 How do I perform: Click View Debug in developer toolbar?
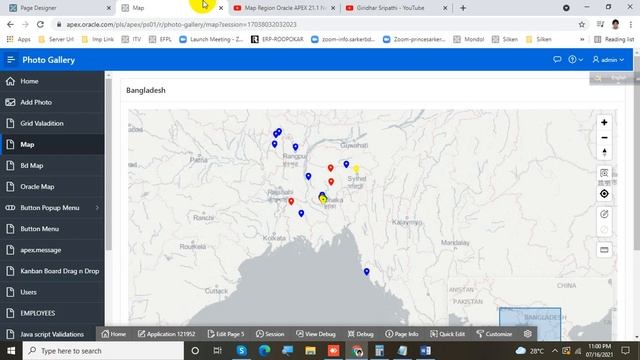pyautogui.click(x=316, y=334)
